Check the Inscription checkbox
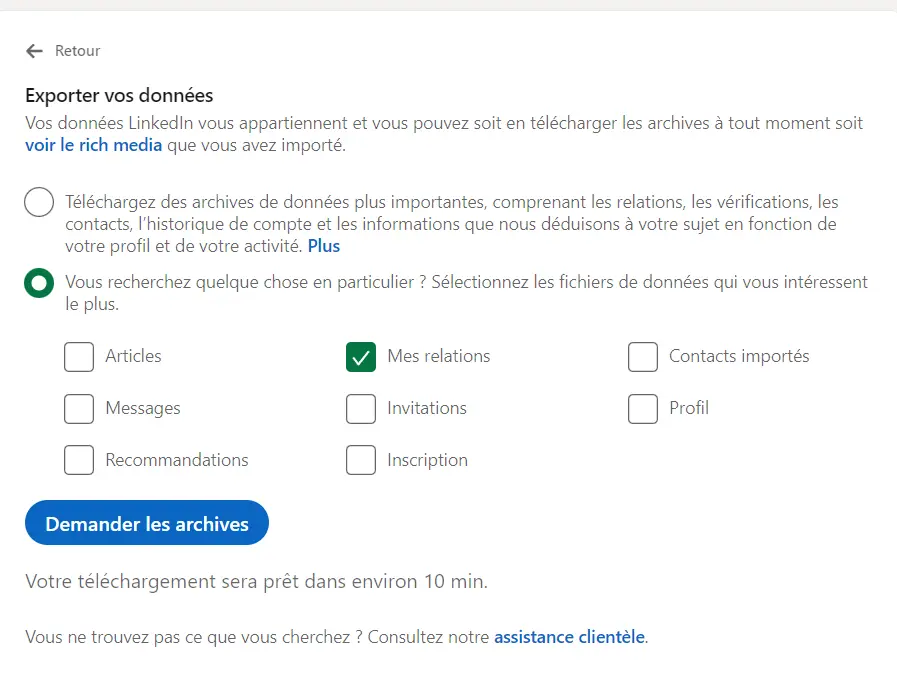Screen dimensions: 897x693 pos(361,460)
